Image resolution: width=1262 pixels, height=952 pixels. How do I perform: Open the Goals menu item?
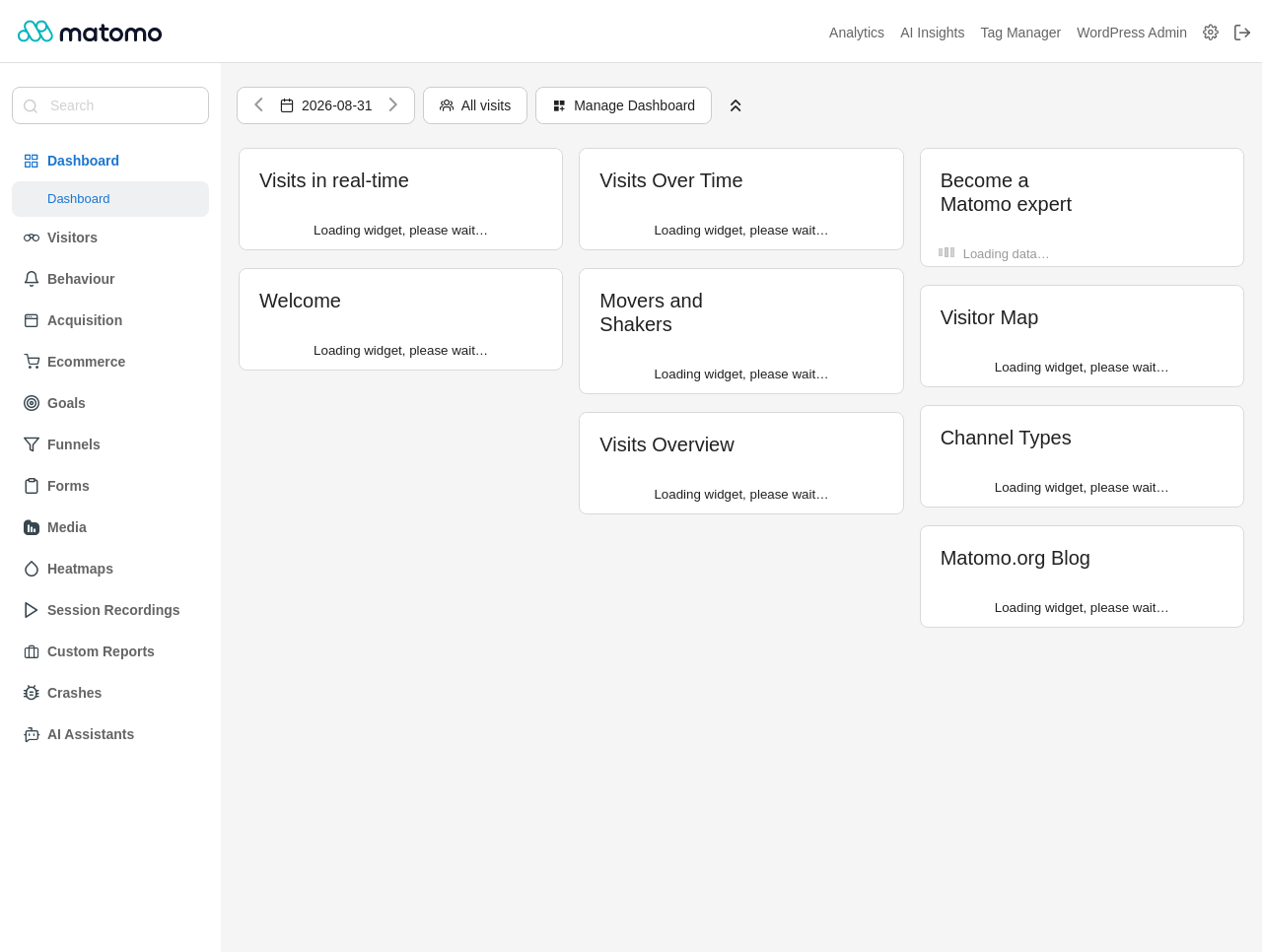(x=110, y=403)
